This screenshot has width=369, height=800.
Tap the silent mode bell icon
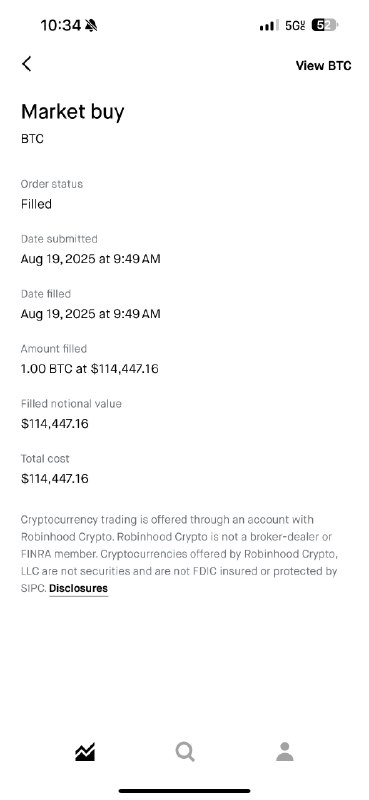click(91, 25)
